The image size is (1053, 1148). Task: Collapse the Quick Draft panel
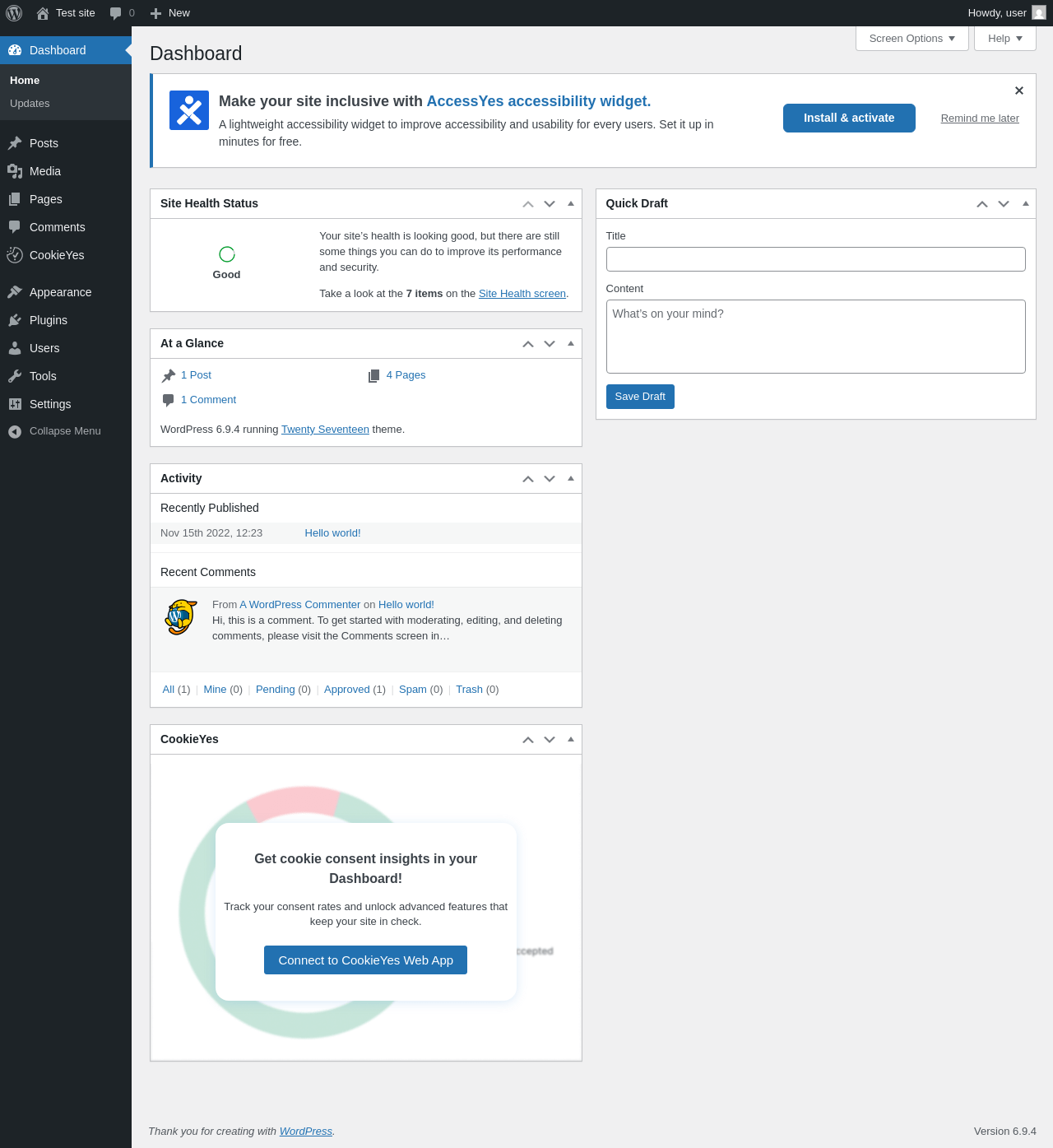tap(1026, 203)
